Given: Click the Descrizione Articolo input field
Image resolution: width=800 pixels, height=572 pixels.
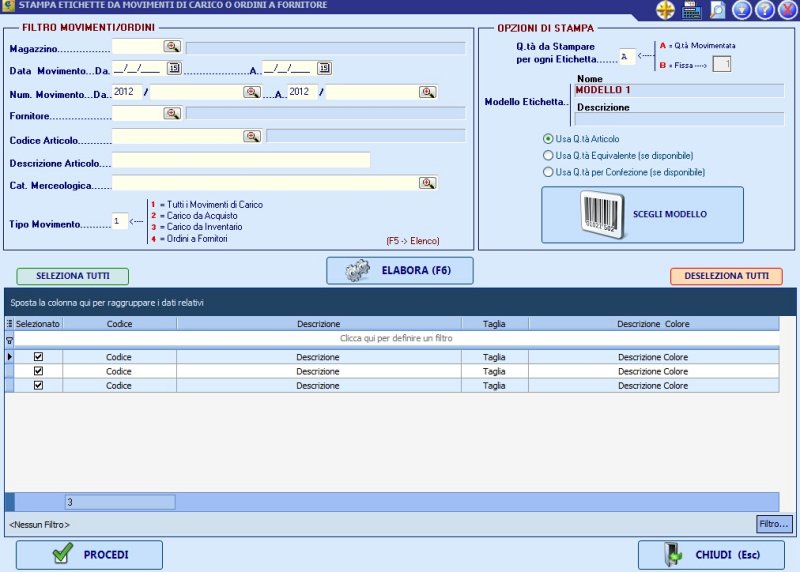Looking at the screenshot, I should coord(240,160).
